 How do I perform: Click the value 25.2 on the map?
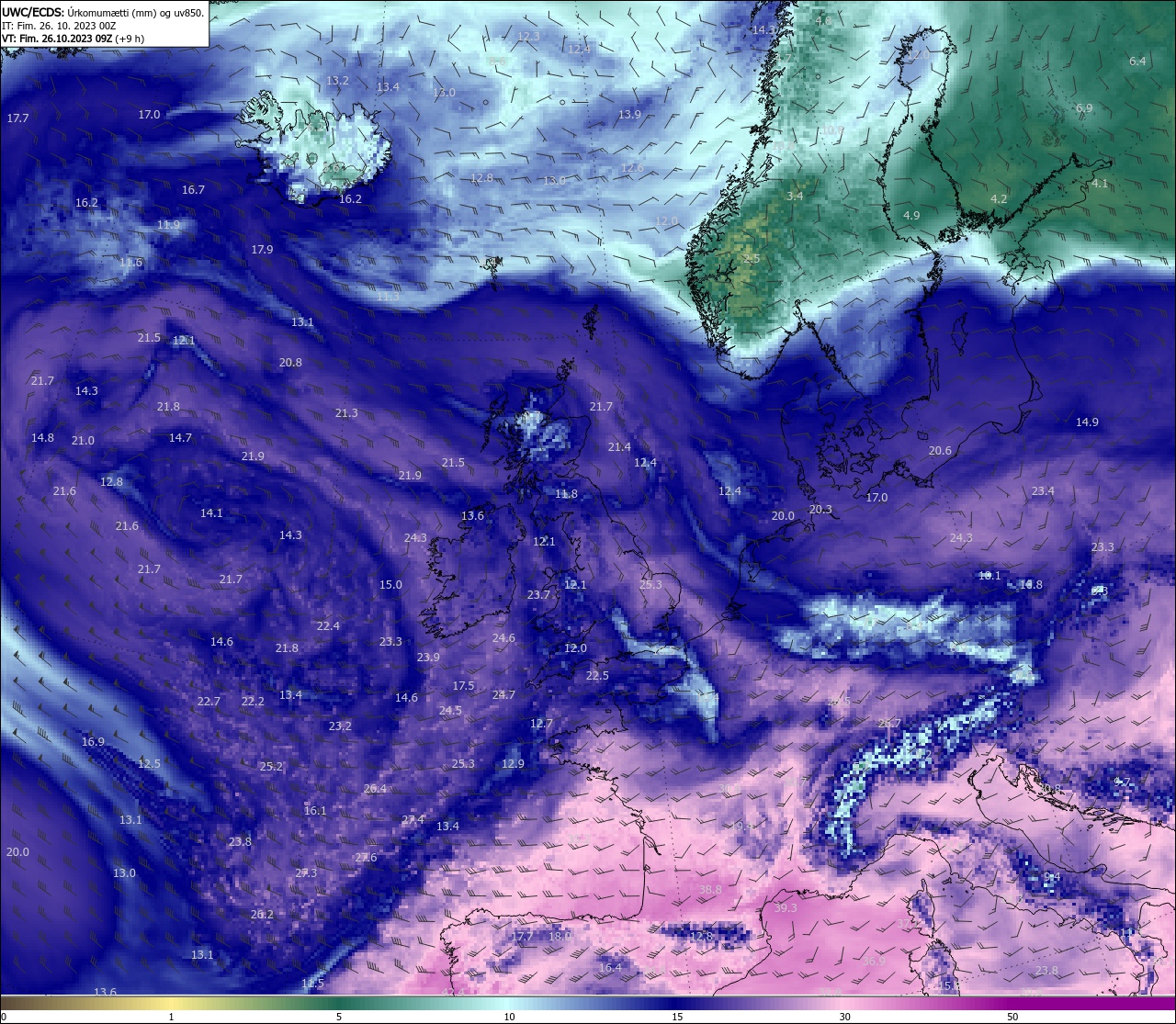click(271, 767)
